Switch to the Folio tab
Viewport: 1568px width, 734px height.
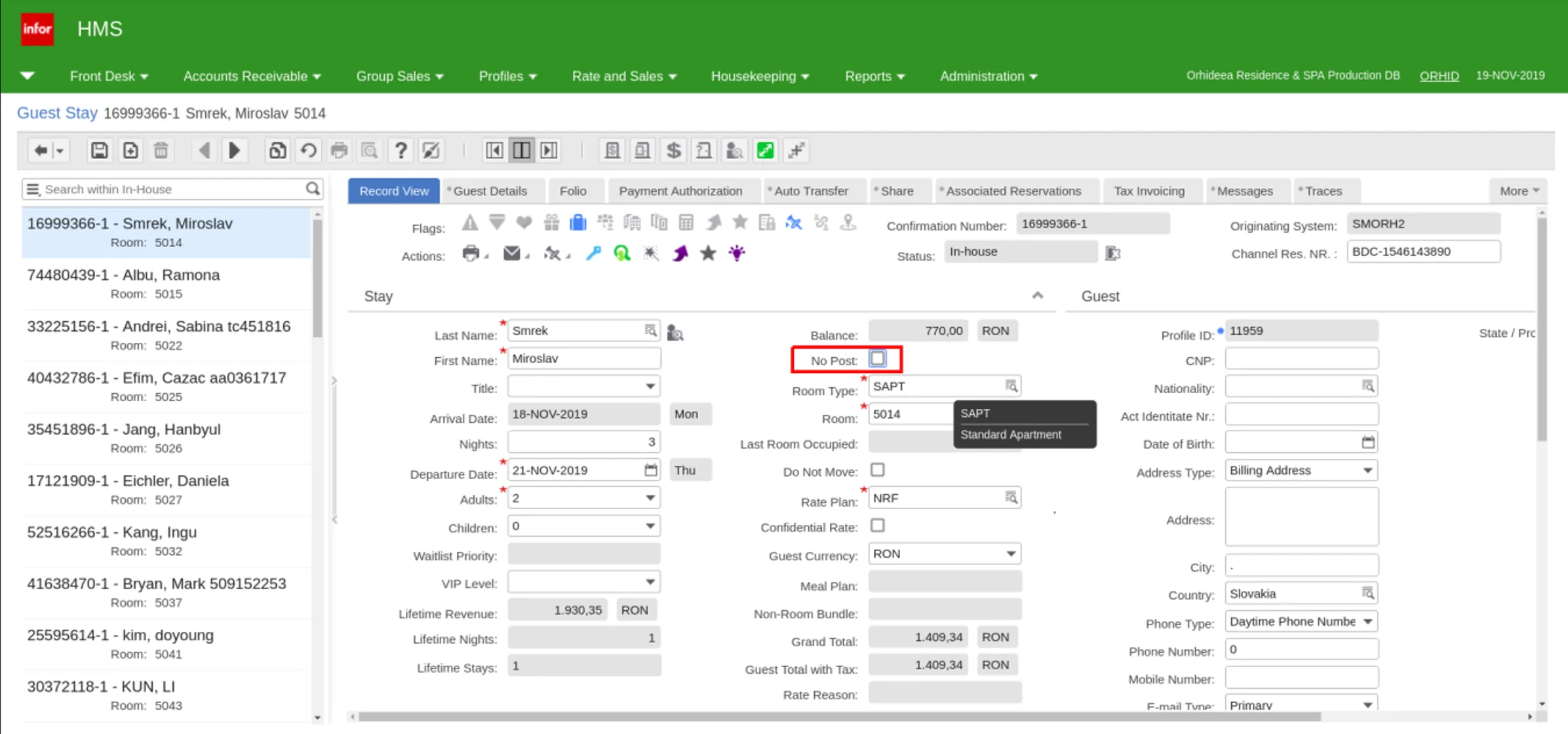tap(573, 191)
